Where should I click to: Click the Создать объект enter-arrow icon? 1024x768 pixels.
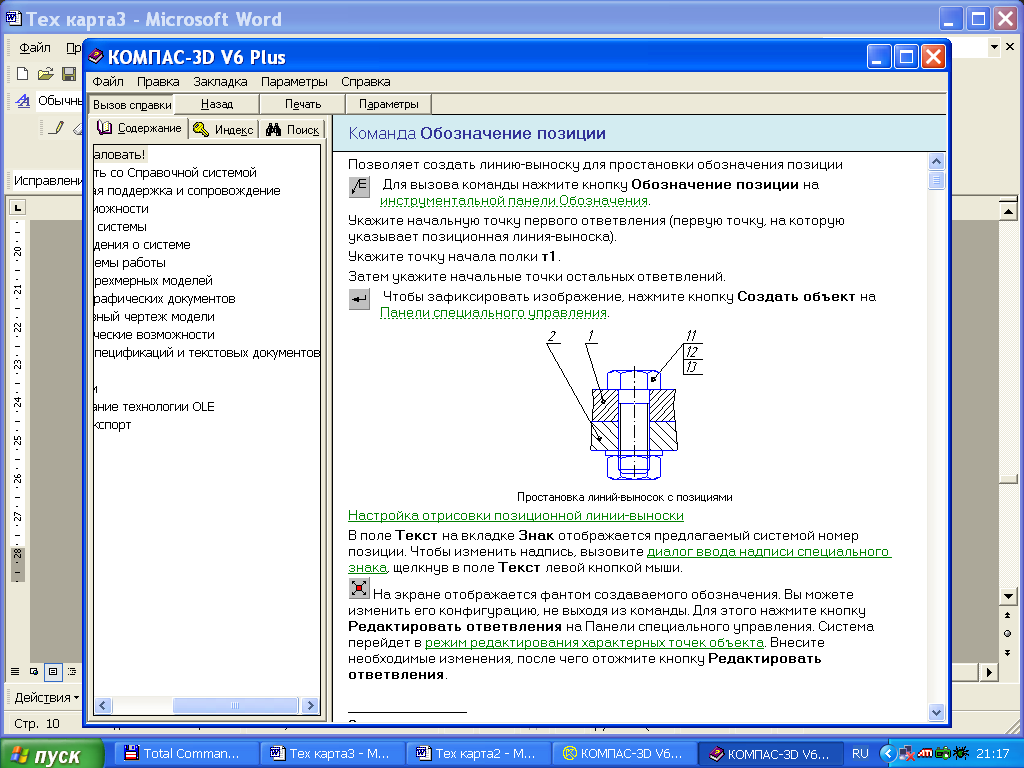coord(359,300)
